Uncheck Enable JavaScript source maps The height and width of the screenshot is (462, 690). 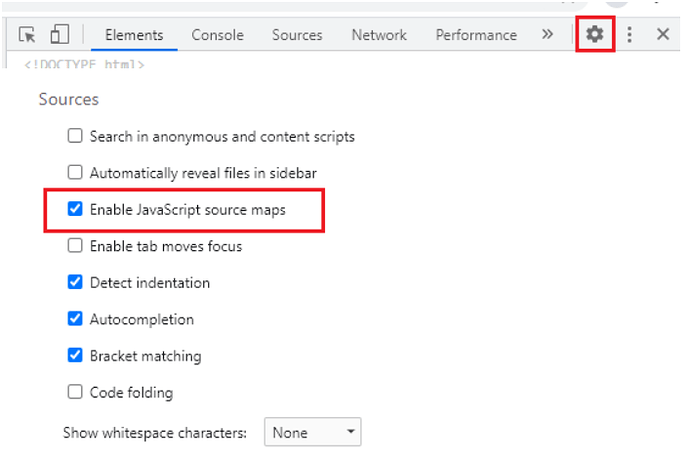(x=75, y=209)
